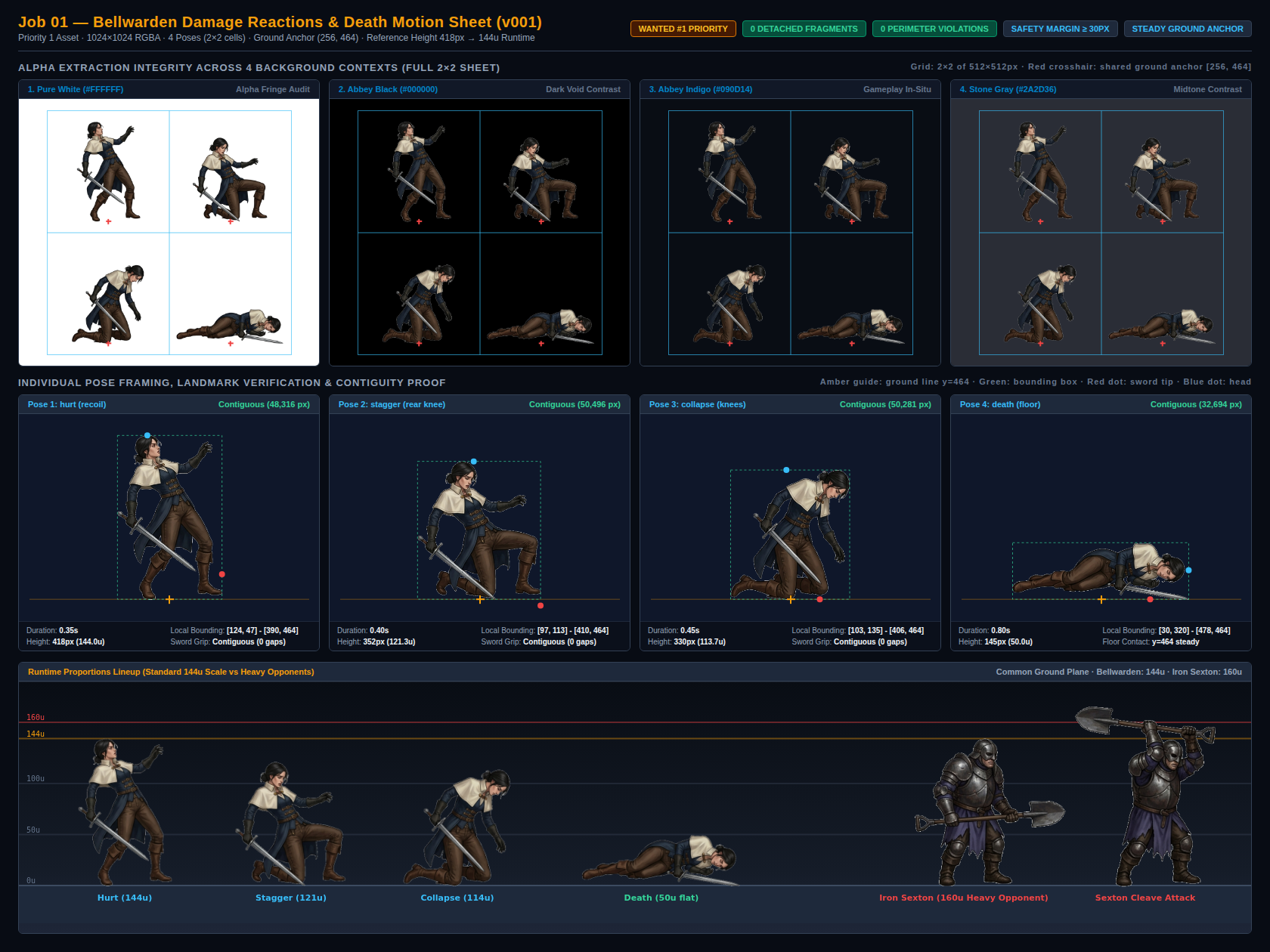
Task: Click the 'Hurt (144u)' lineup label
Action: coord(125,898)
